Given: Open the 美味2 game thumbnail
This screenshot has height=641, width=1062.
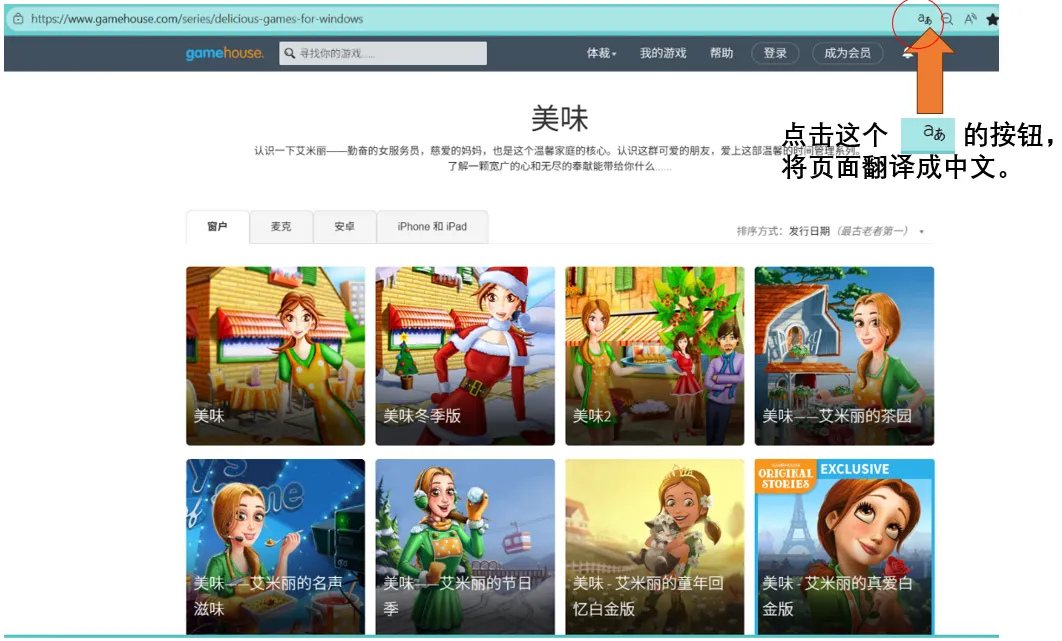Looking at the screenshot, I should (x=655, y=356).
